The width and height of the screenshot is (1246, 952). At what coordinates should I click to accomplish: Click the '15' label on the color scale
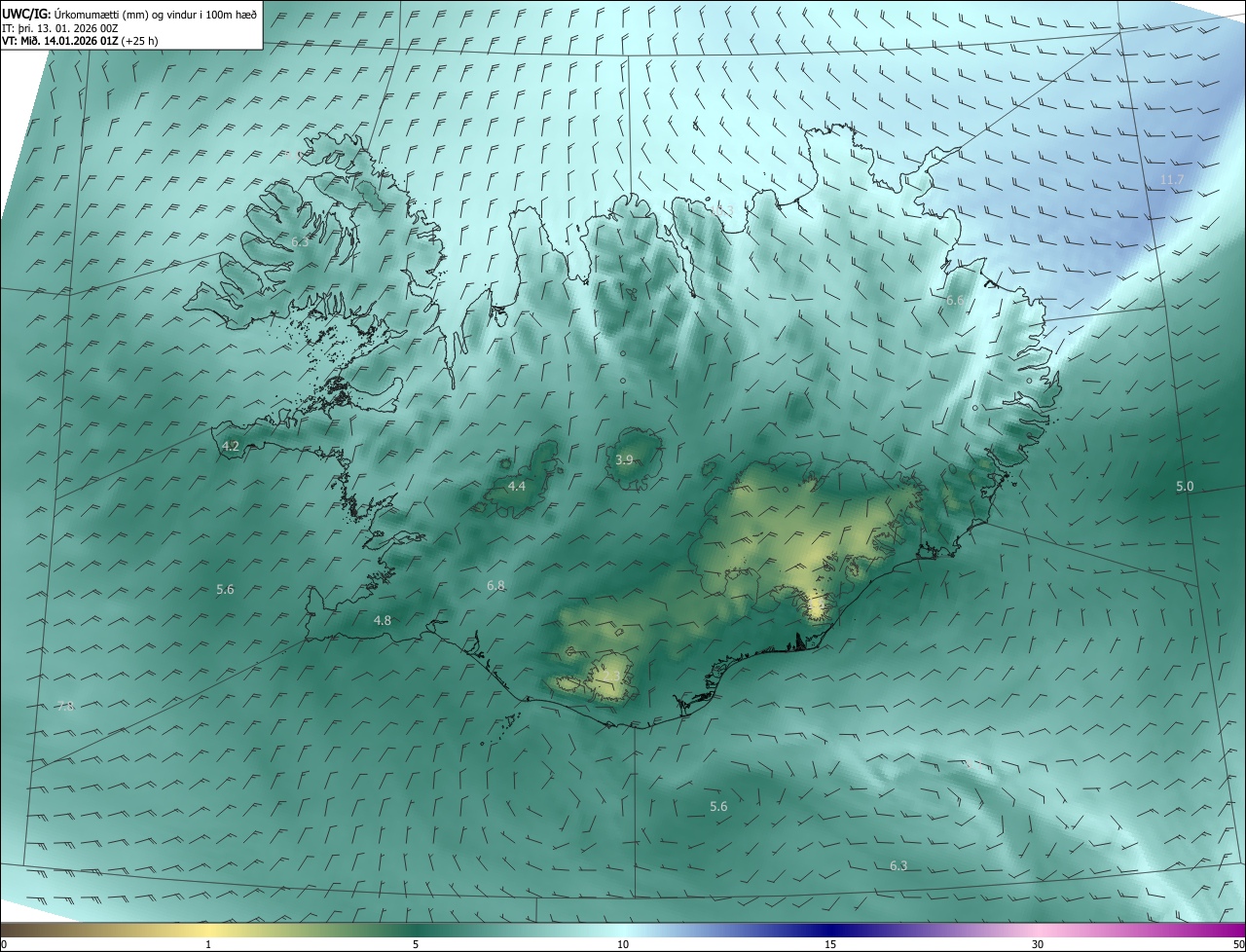coord(830,945)
